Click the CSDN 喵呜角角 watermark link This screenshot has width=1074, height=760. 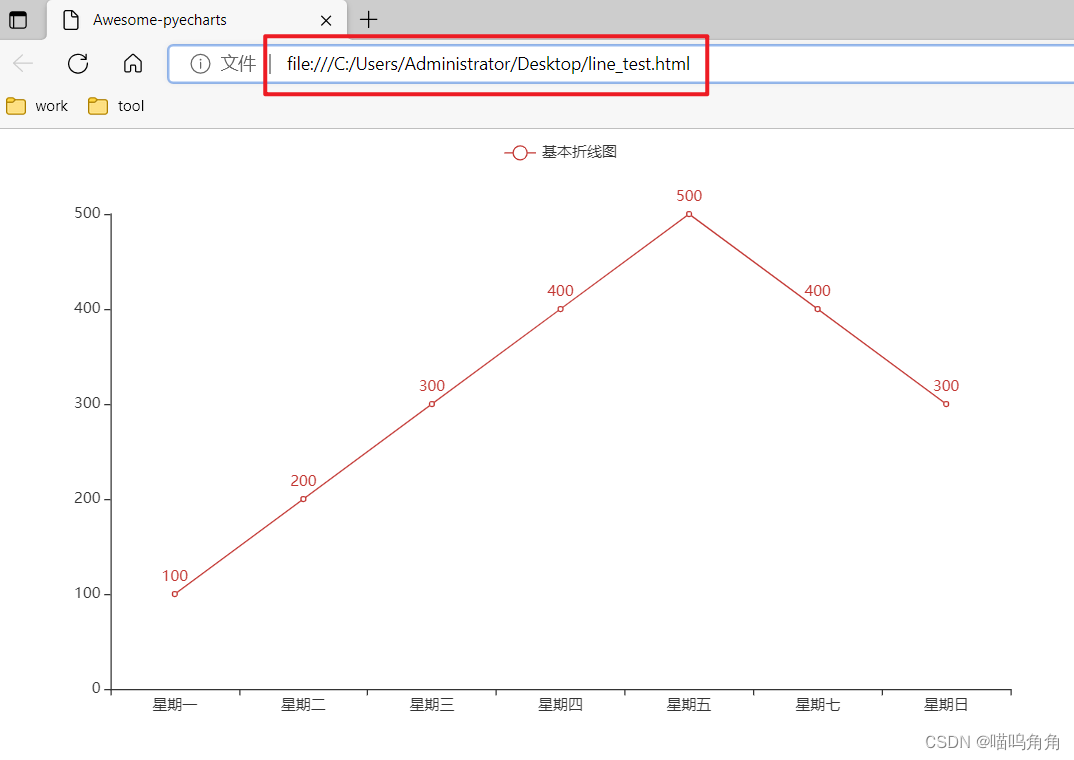click(994, 741)
